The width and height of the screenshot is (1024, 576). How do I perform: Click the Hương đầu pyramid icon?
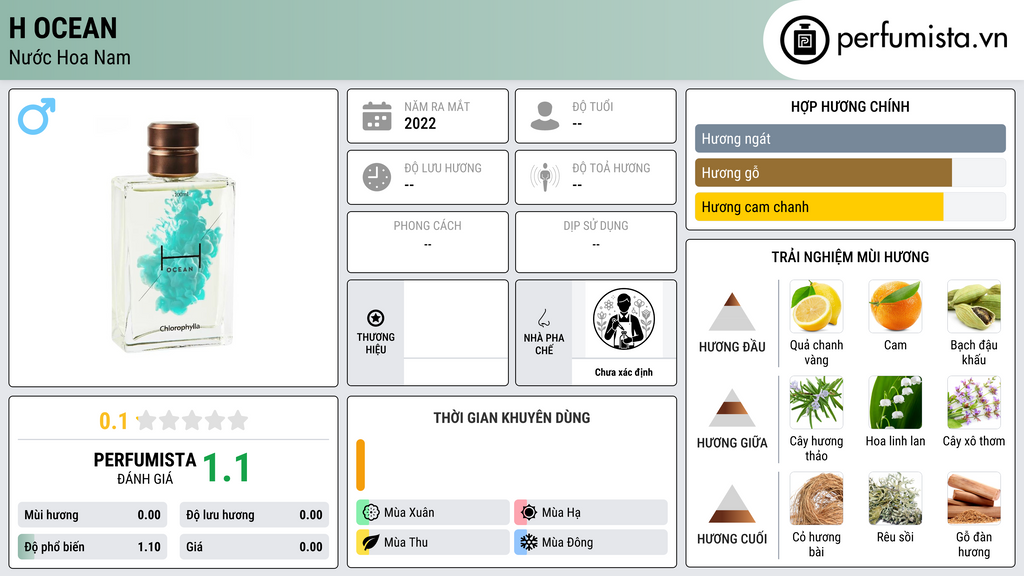tap(732, 312)
